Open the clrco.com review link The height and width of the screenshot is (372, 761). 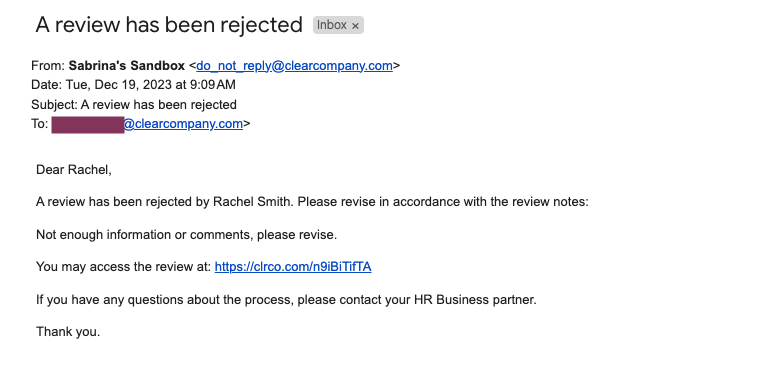pyautogui.click(x=293, y=267)
